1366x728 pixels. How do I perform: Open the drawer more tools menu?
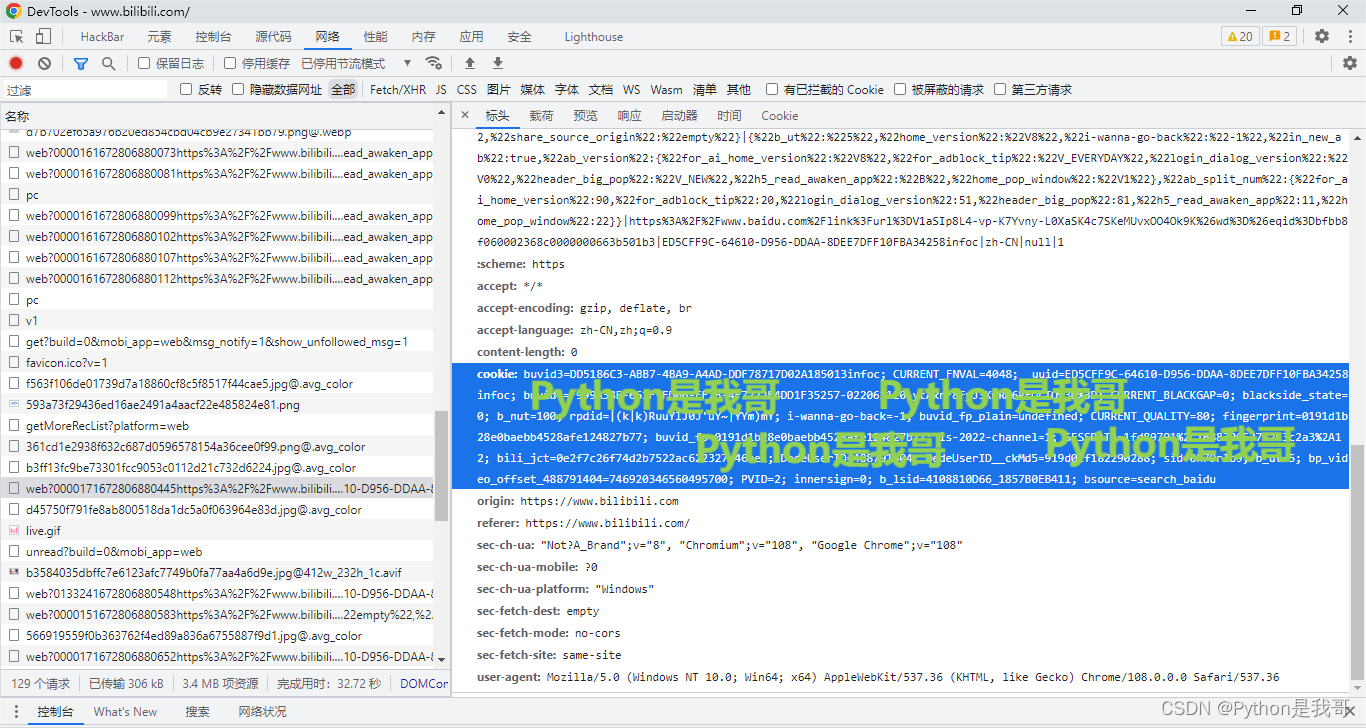pos(15,712)
